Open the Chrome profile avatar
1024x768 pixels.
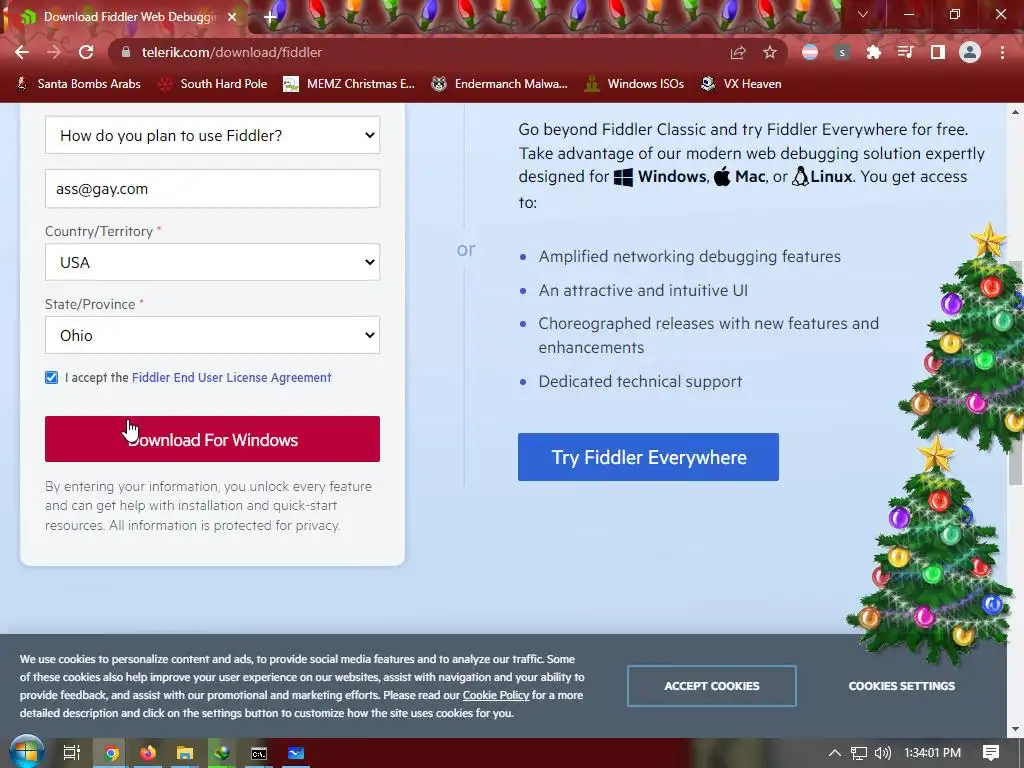pyautogui.click(x=970, y=52)
